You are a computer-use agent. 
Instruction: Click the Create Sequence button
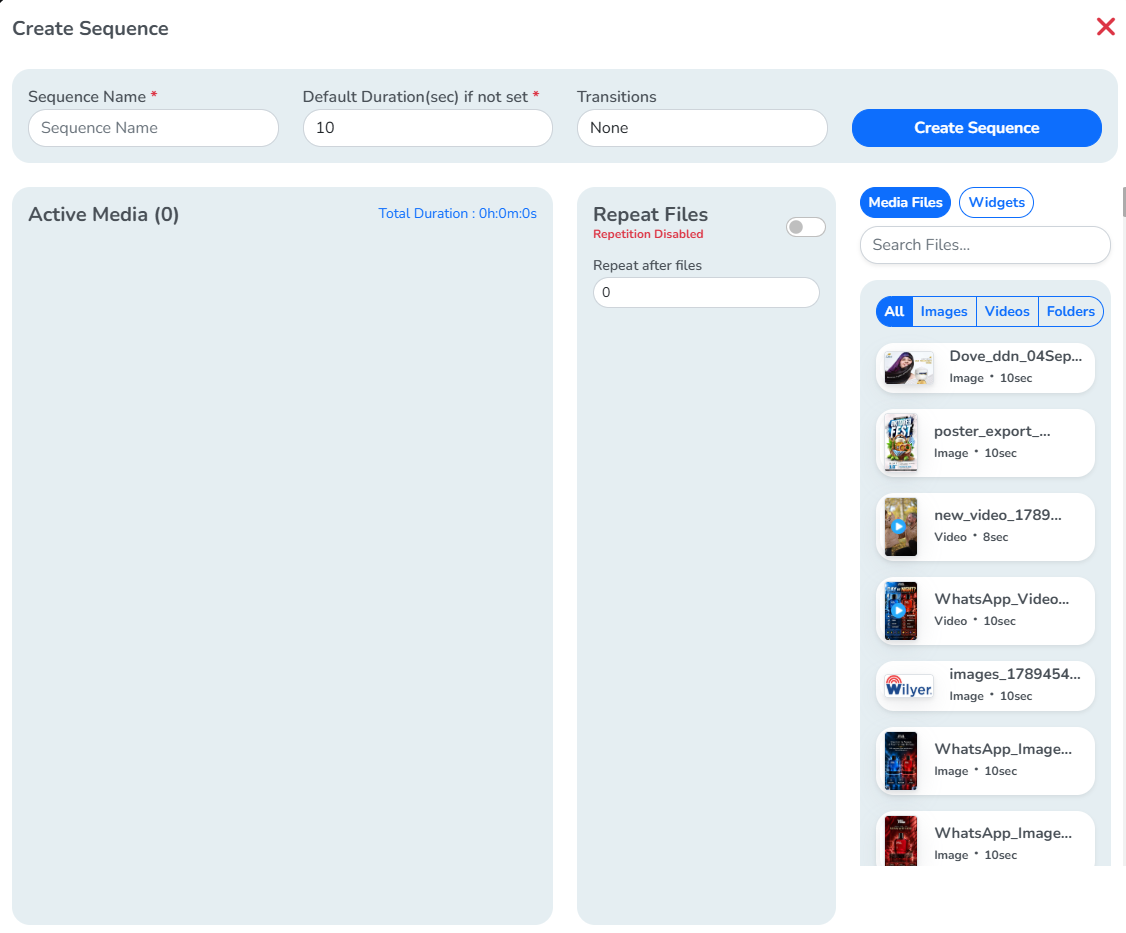[x=977, y=128]
